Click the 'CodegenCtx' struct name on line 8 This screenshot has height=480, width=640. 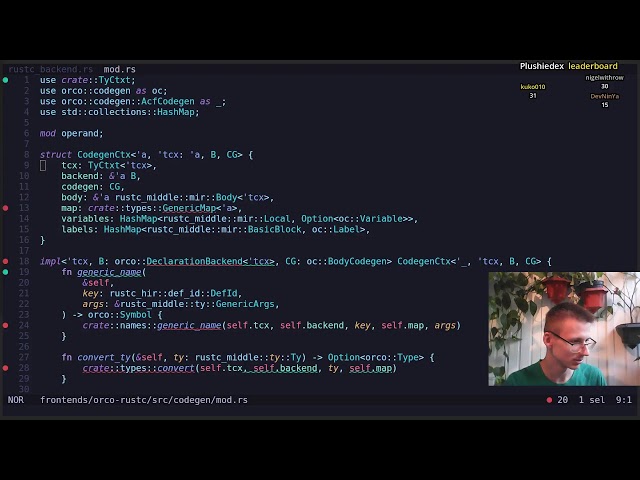(104, 155)
